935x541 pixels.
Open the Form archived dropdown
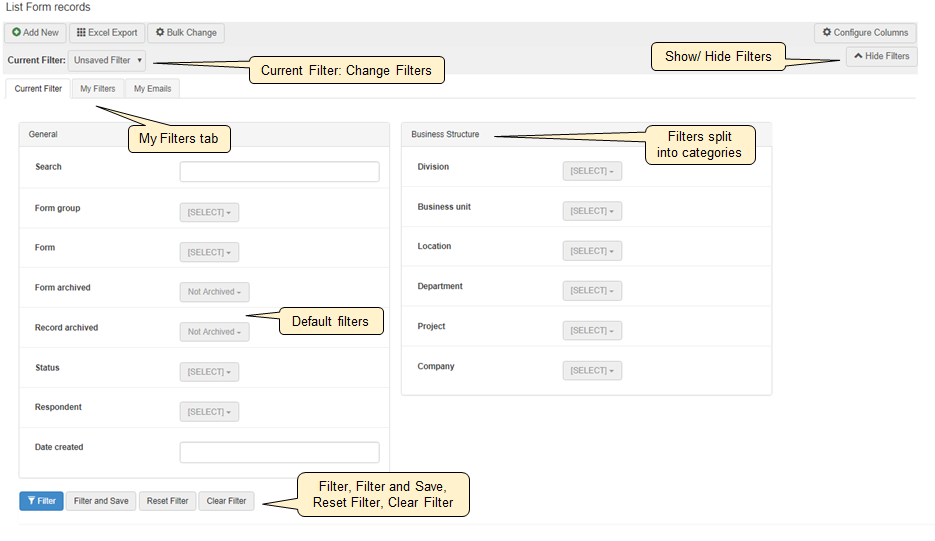[214, 292]
